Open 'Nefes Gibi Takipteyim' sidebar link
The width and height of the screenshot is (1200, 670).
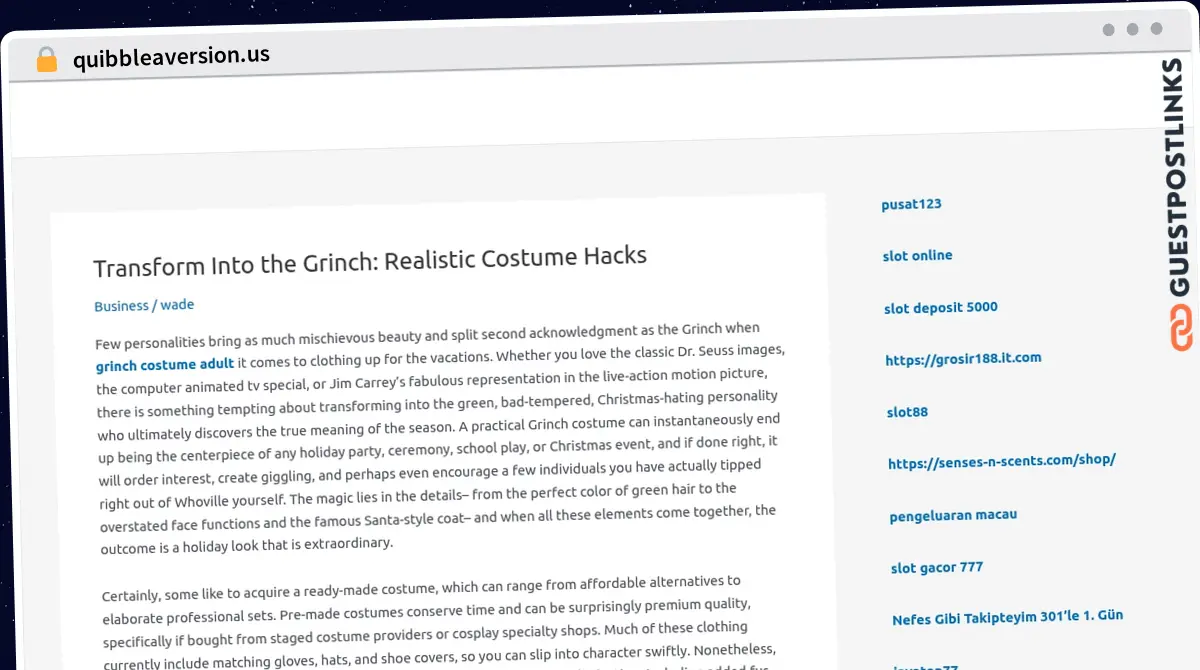(x=1007, y=618)
